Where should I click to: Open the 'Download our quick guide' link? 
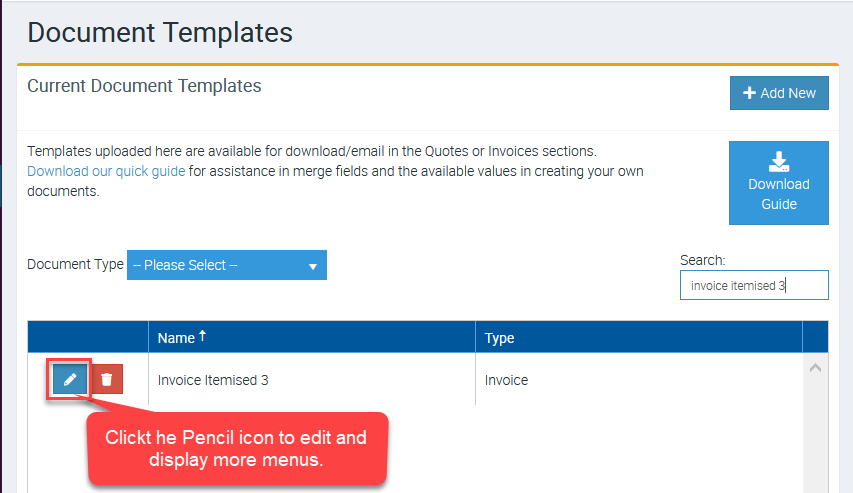coord(106,171)
